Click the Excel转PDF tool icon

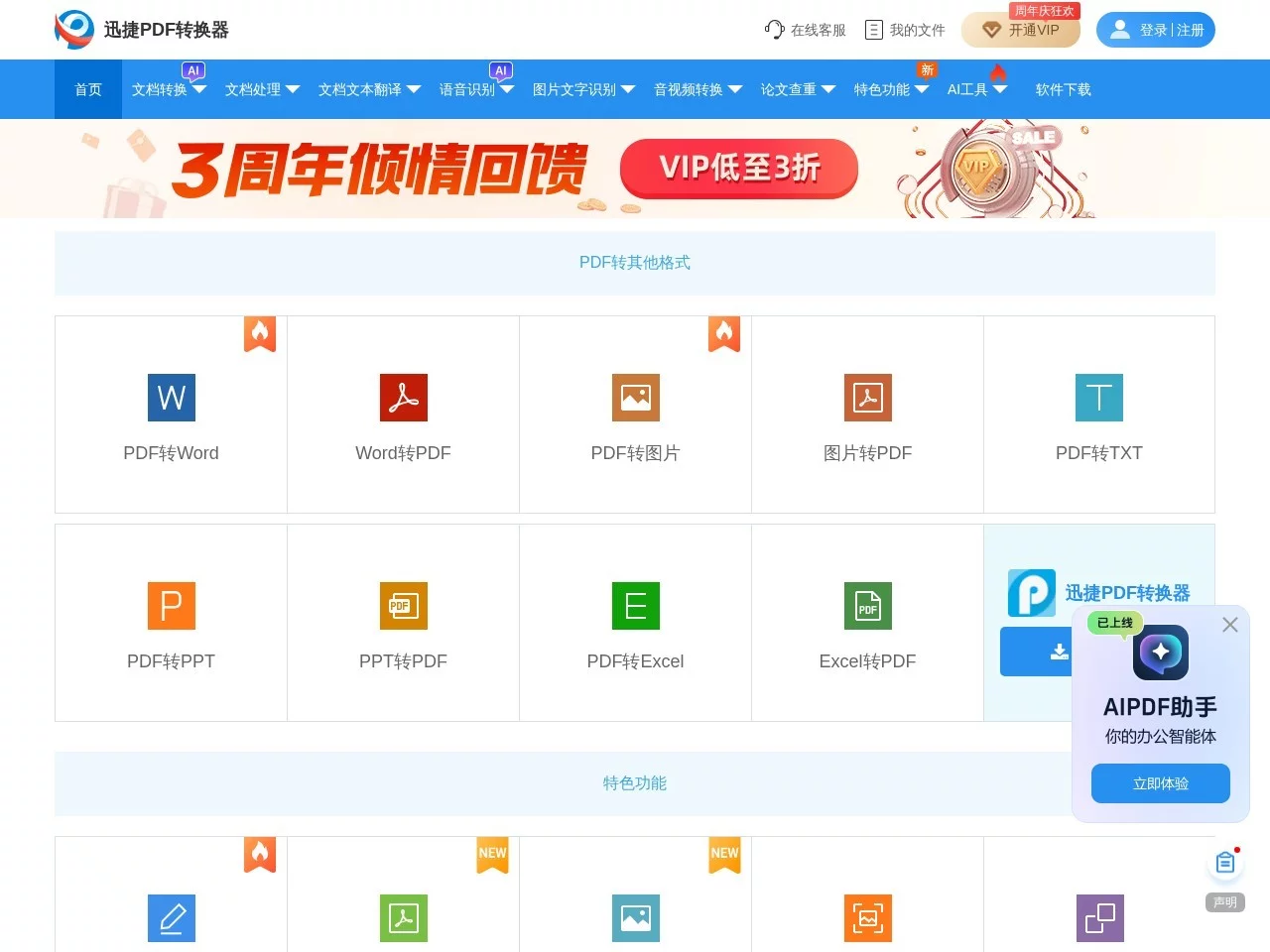pos(867,606)
